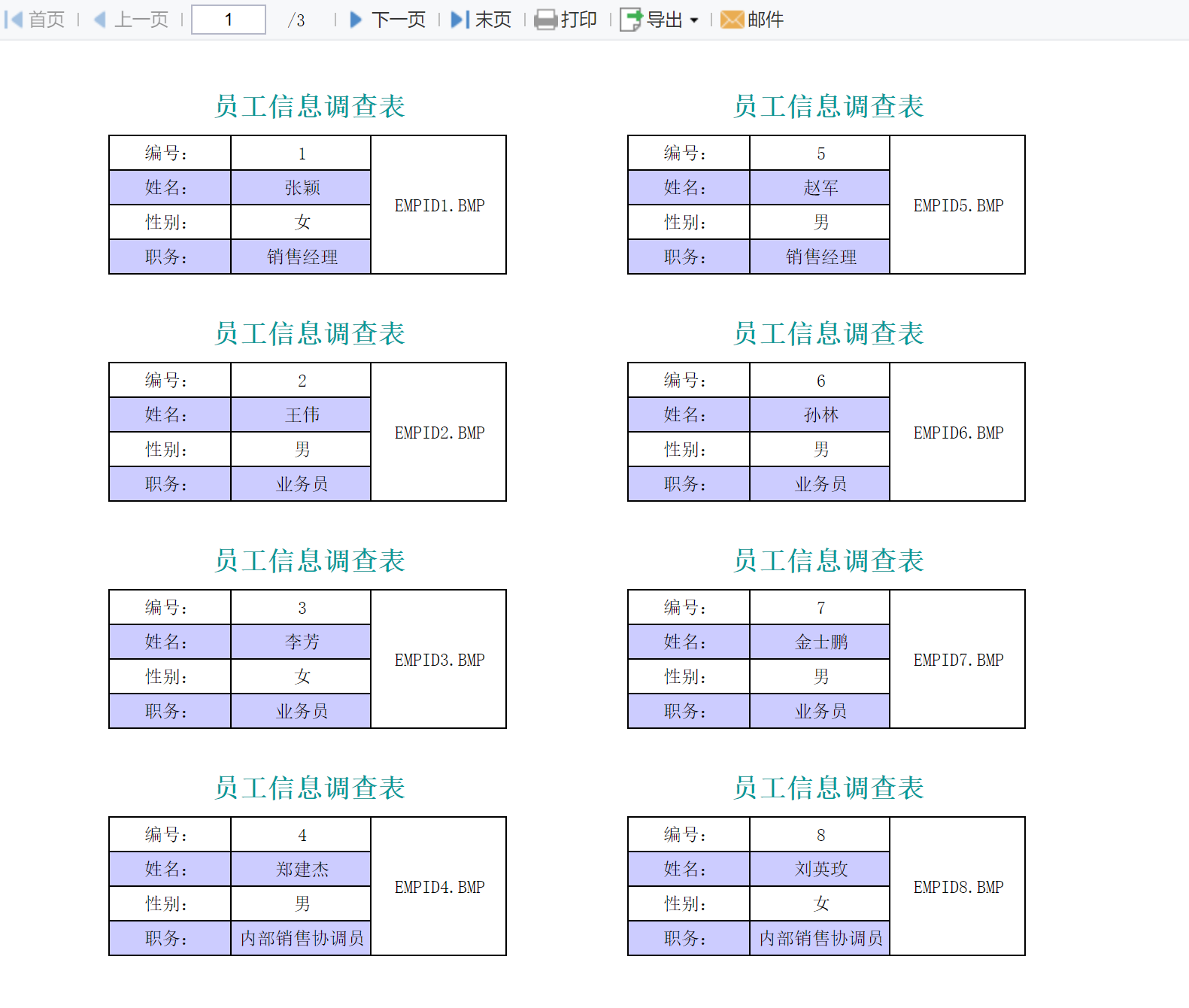Image resolution: width=1189 pixels, height=1008 pixels.
Task: Select employee 4's 内部销售协调员 job cell
Action: [302, 938]
